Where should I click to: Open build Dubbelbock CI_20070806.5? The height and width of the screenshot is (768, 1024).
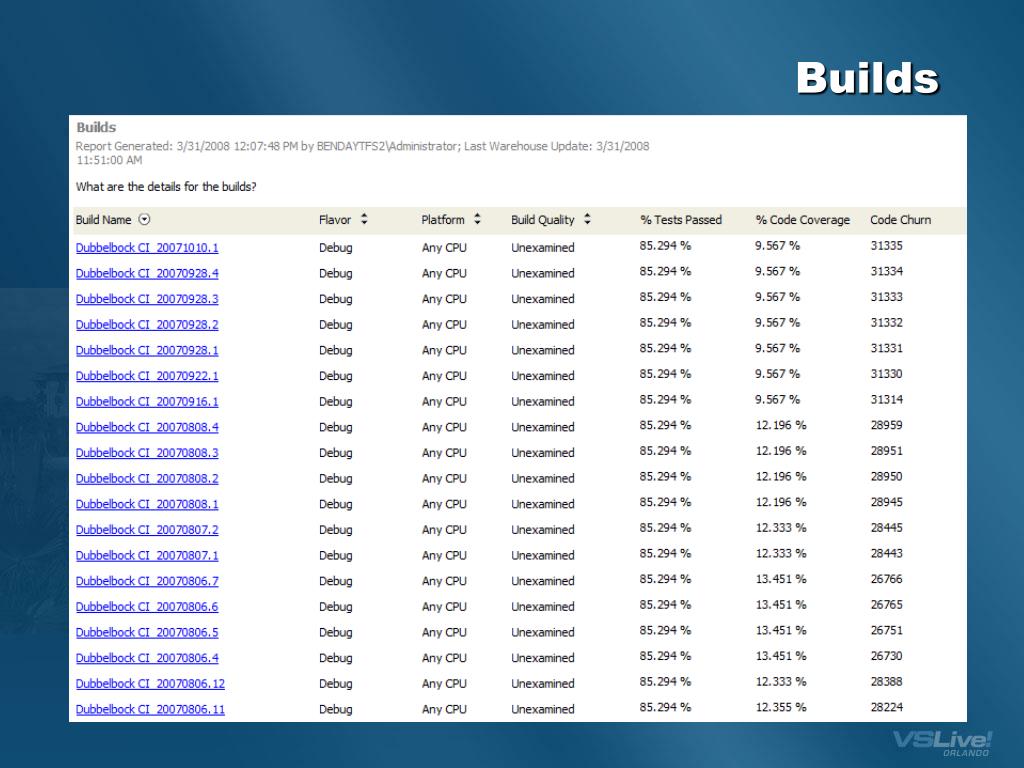[x=147, y=632]
